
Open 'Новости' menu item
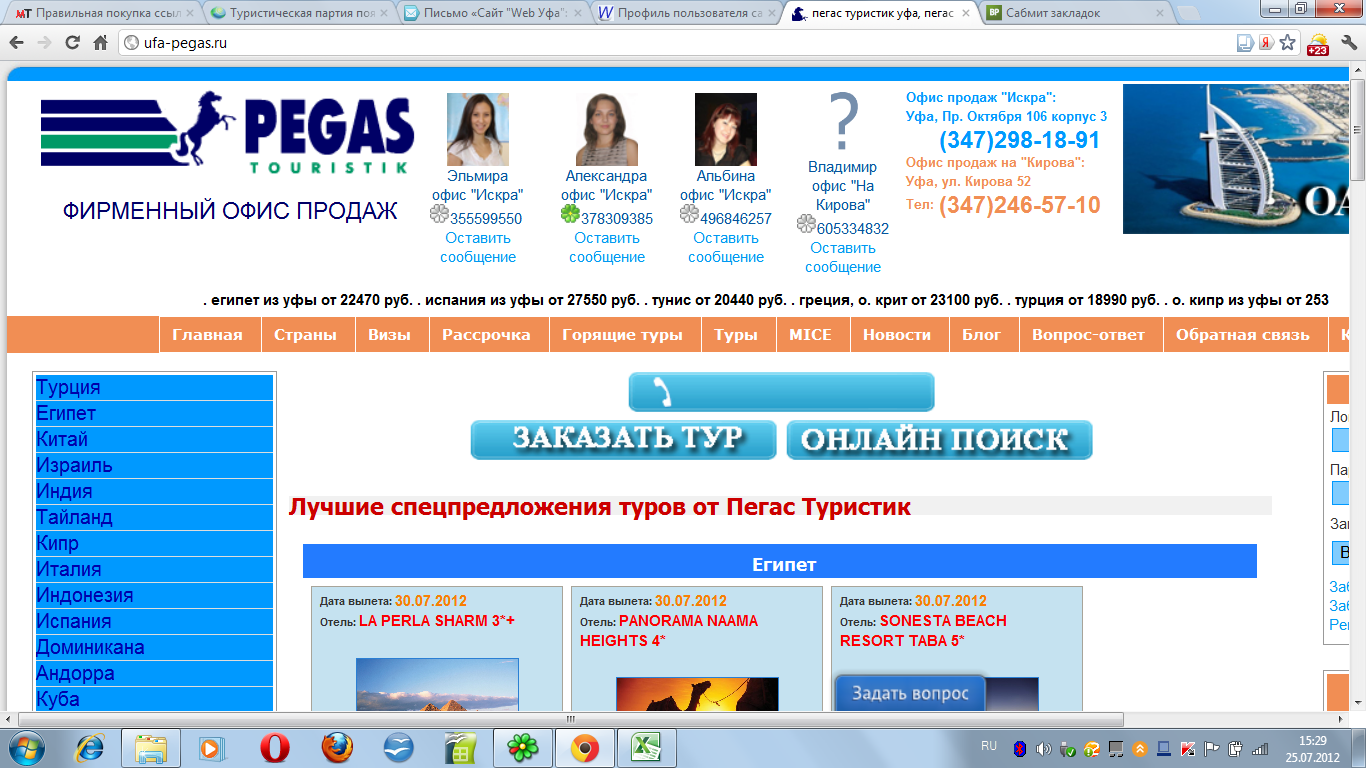pos(897,335)
